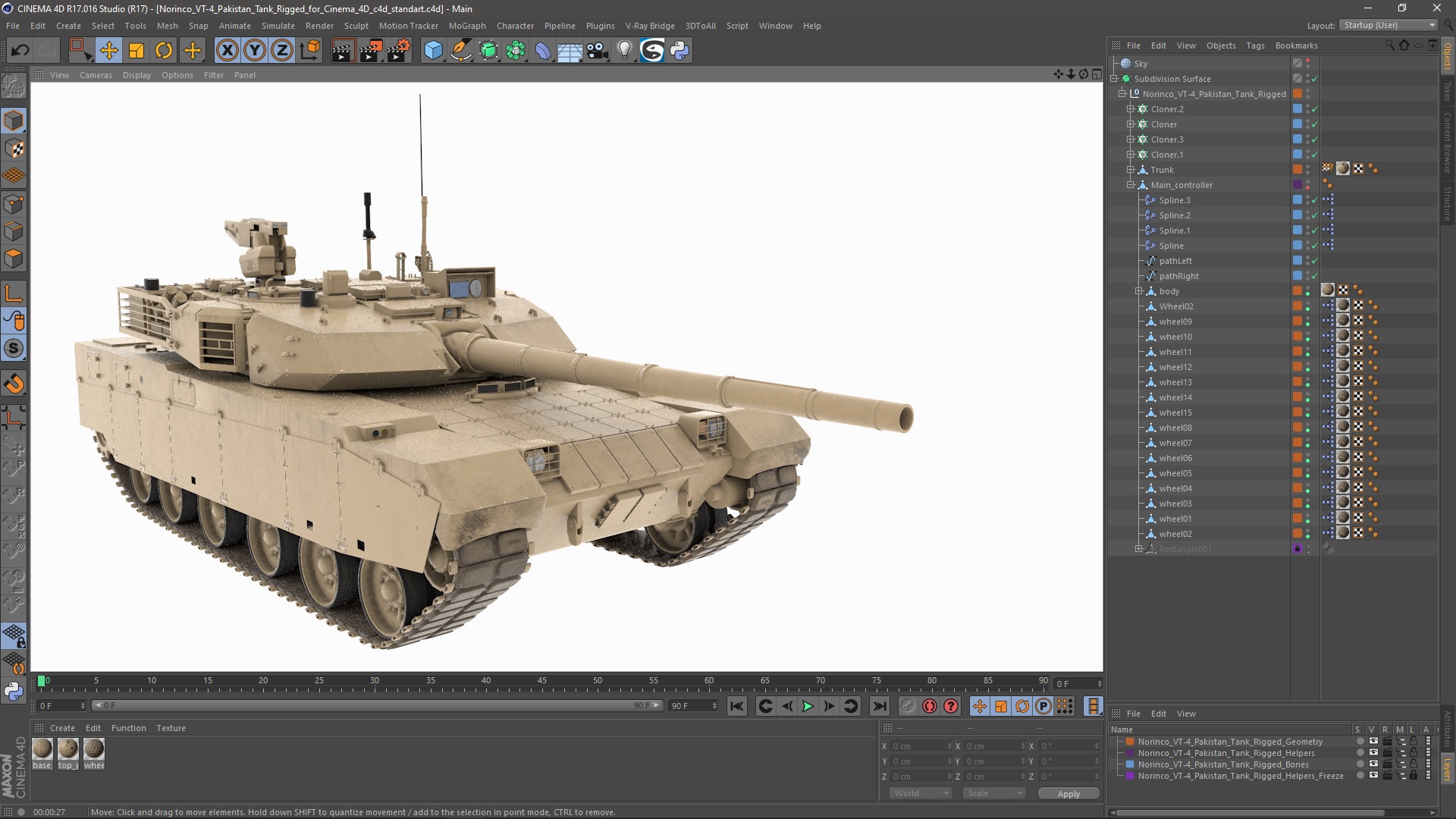Screen dimensions: 1456x819
Task: Open Edit Render Settings icon
Action: (x=399, y=51)
